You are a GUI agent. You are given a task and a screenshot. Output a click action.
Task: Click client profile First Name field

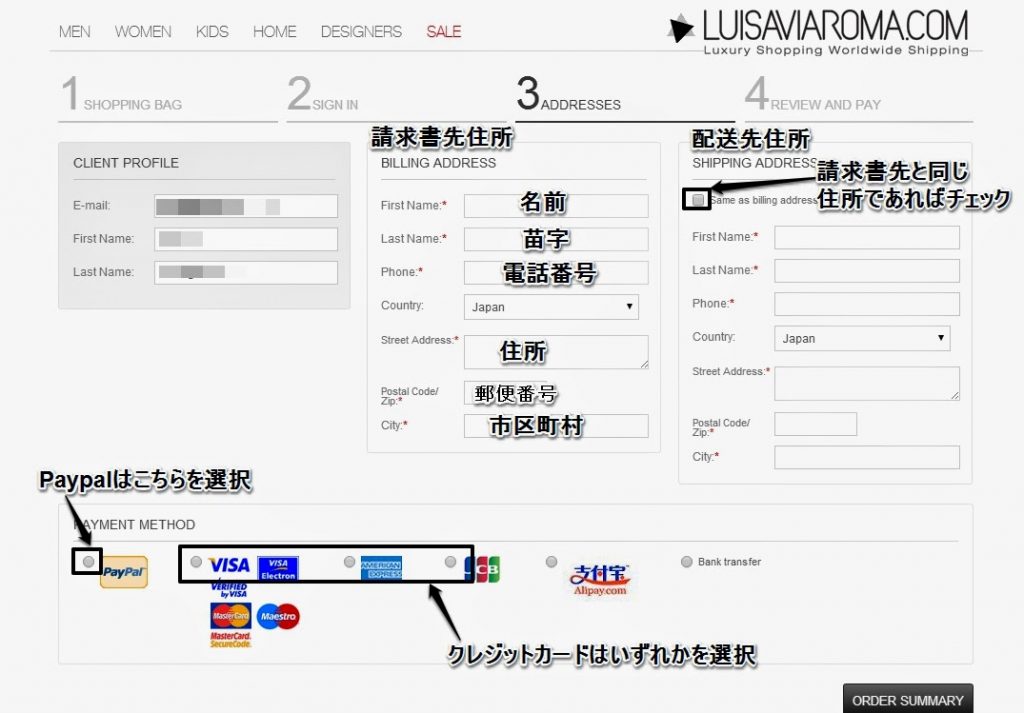pos(246,239)
